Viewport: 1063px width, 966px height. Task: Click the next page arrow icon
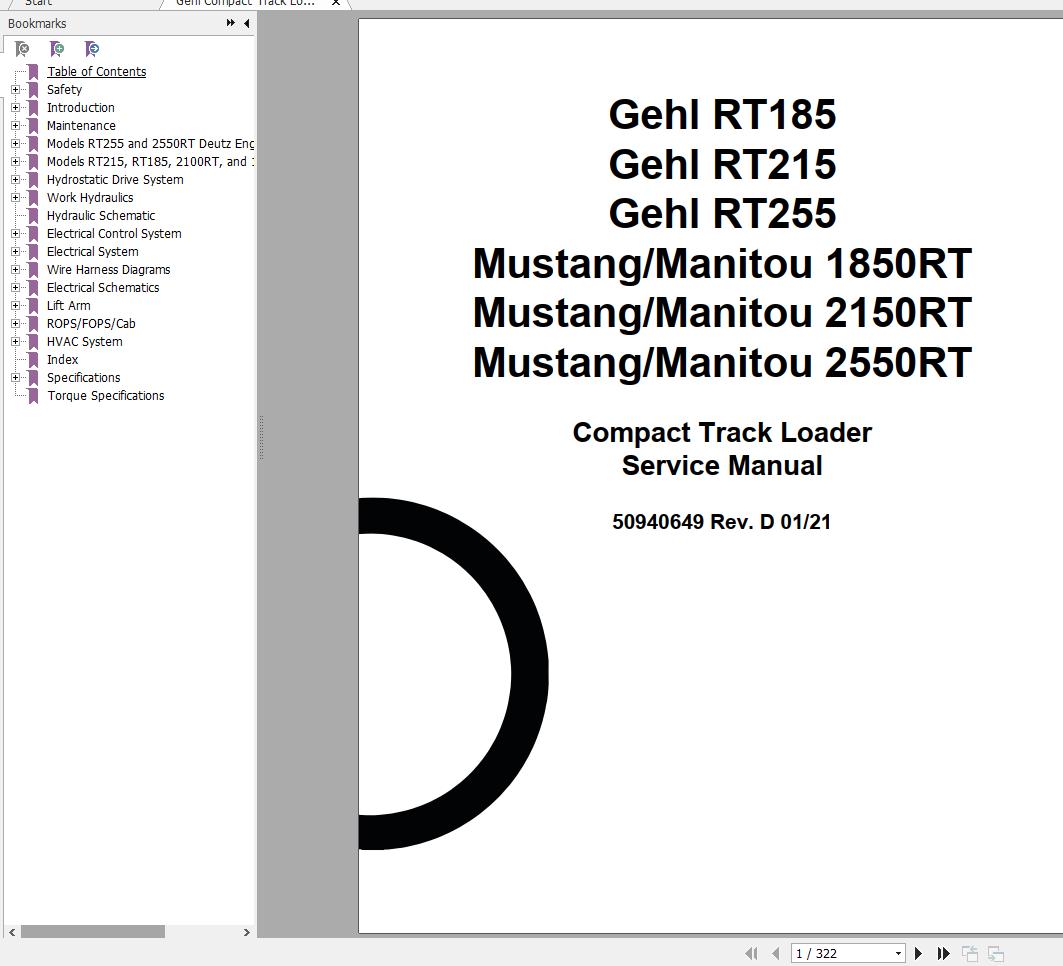[x=918, y=953]
